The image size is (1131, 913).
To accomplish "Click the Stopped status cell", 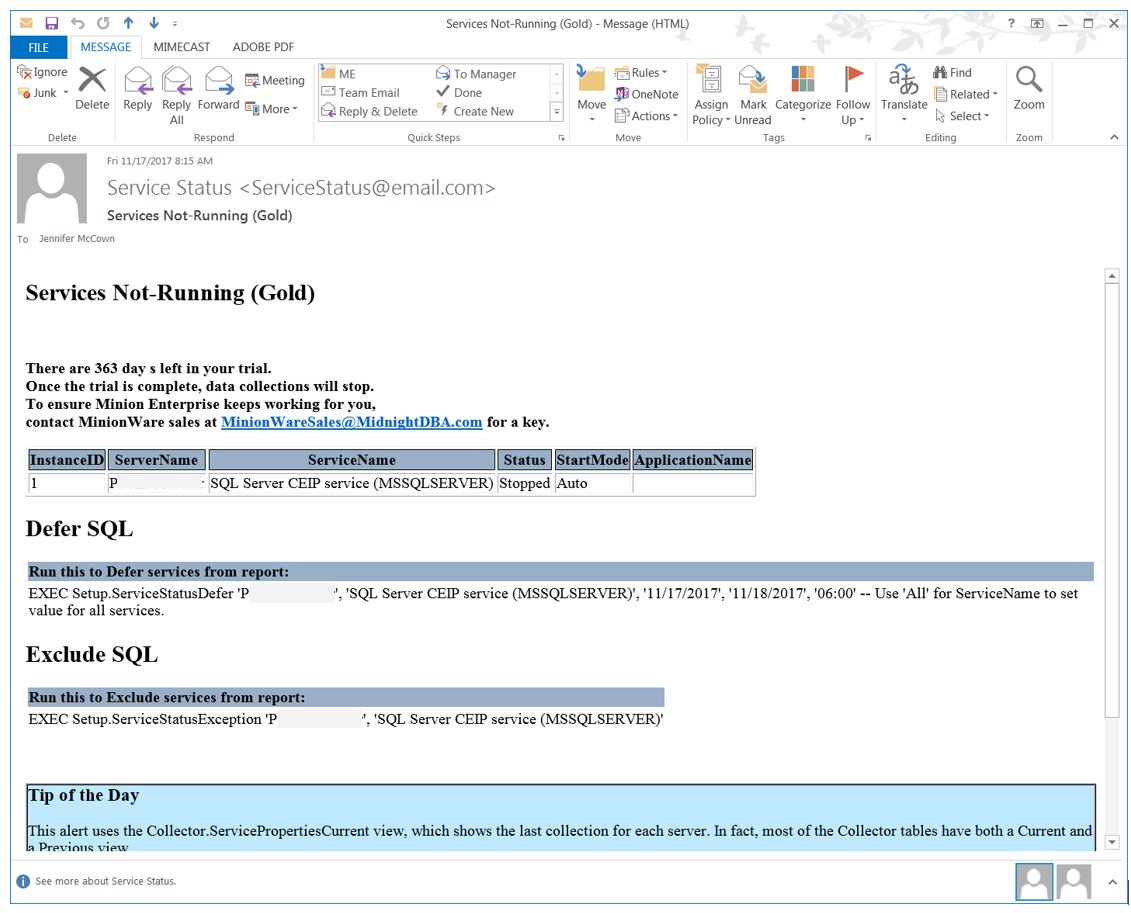I will click(x=524, y=483).
